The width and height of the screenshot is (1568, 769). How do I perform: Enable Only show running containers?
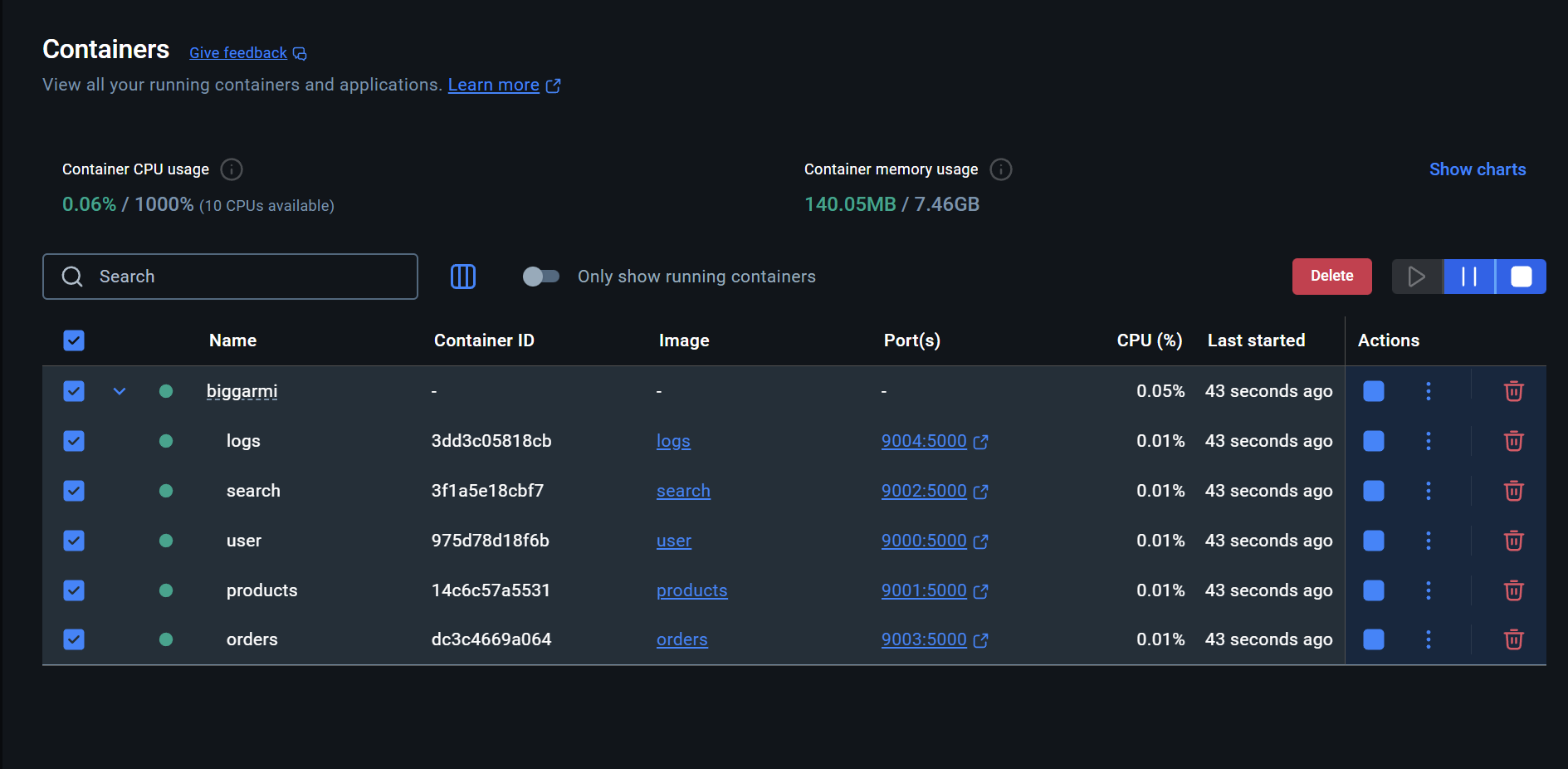pyautogui.click(x=540, y=277)
